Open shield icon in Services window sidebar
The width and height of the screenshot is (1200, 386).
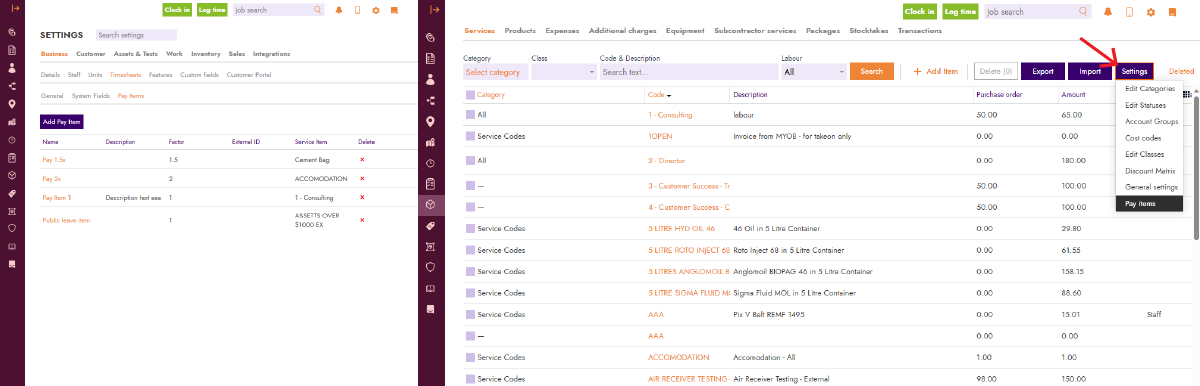(430, 267)
